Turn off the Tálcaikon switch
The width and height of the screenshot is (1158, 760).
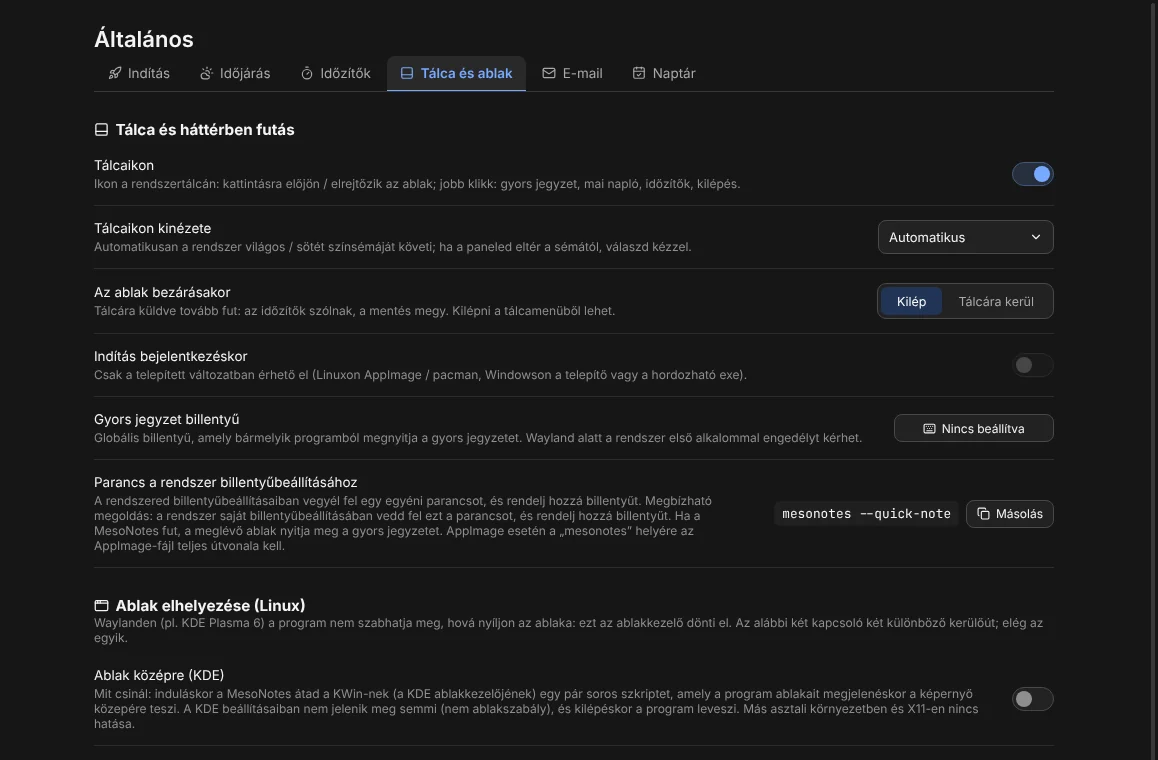tap(1032, 174)
